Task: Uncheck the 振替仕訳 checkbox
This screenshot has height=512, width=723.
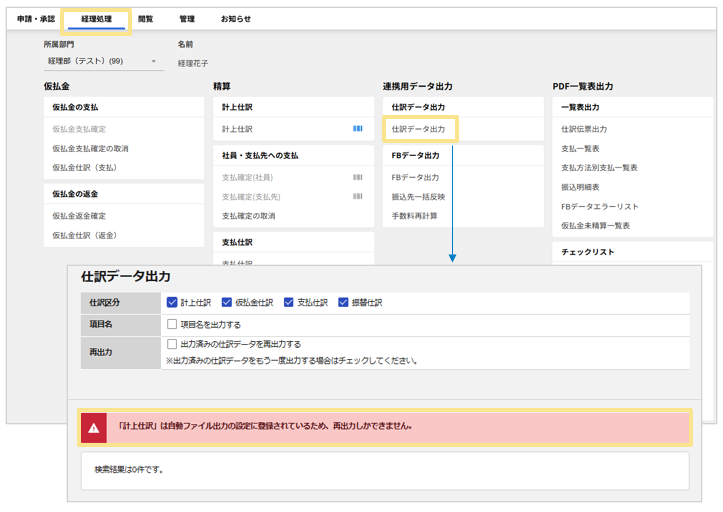Action: click(343, 302)
